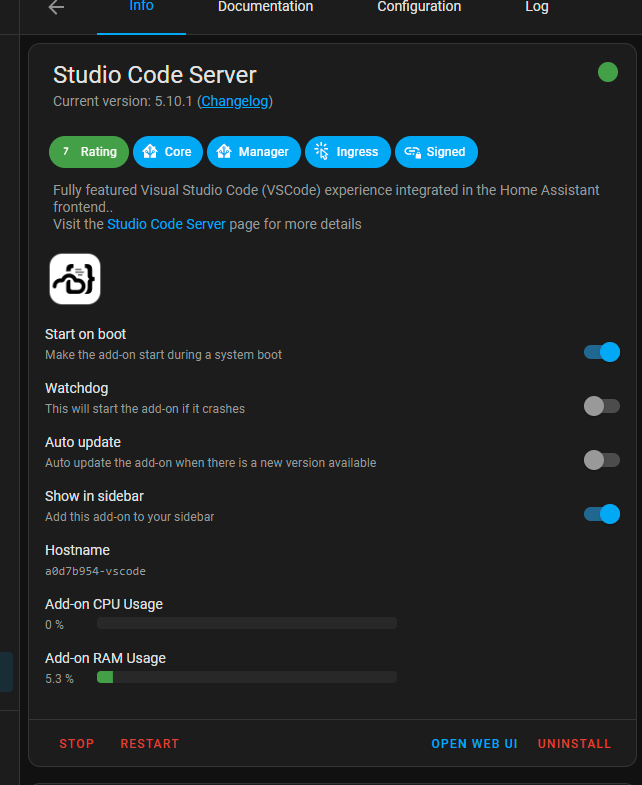Click the Signed badge chip
This screenshot has width=642, height=785.
point(436,152)
